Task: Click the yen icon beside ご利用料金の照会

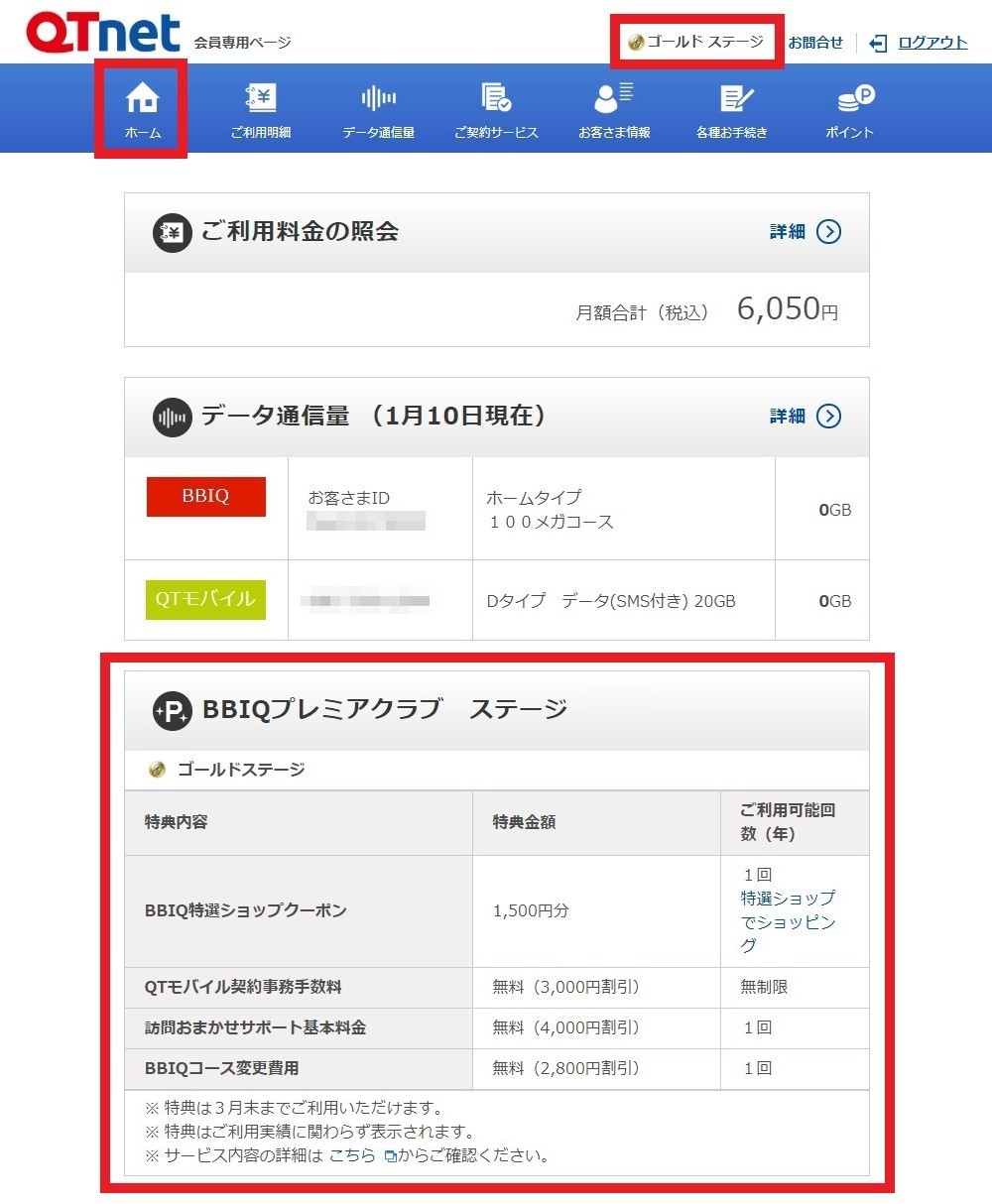Action: click(x=172, y=233)
